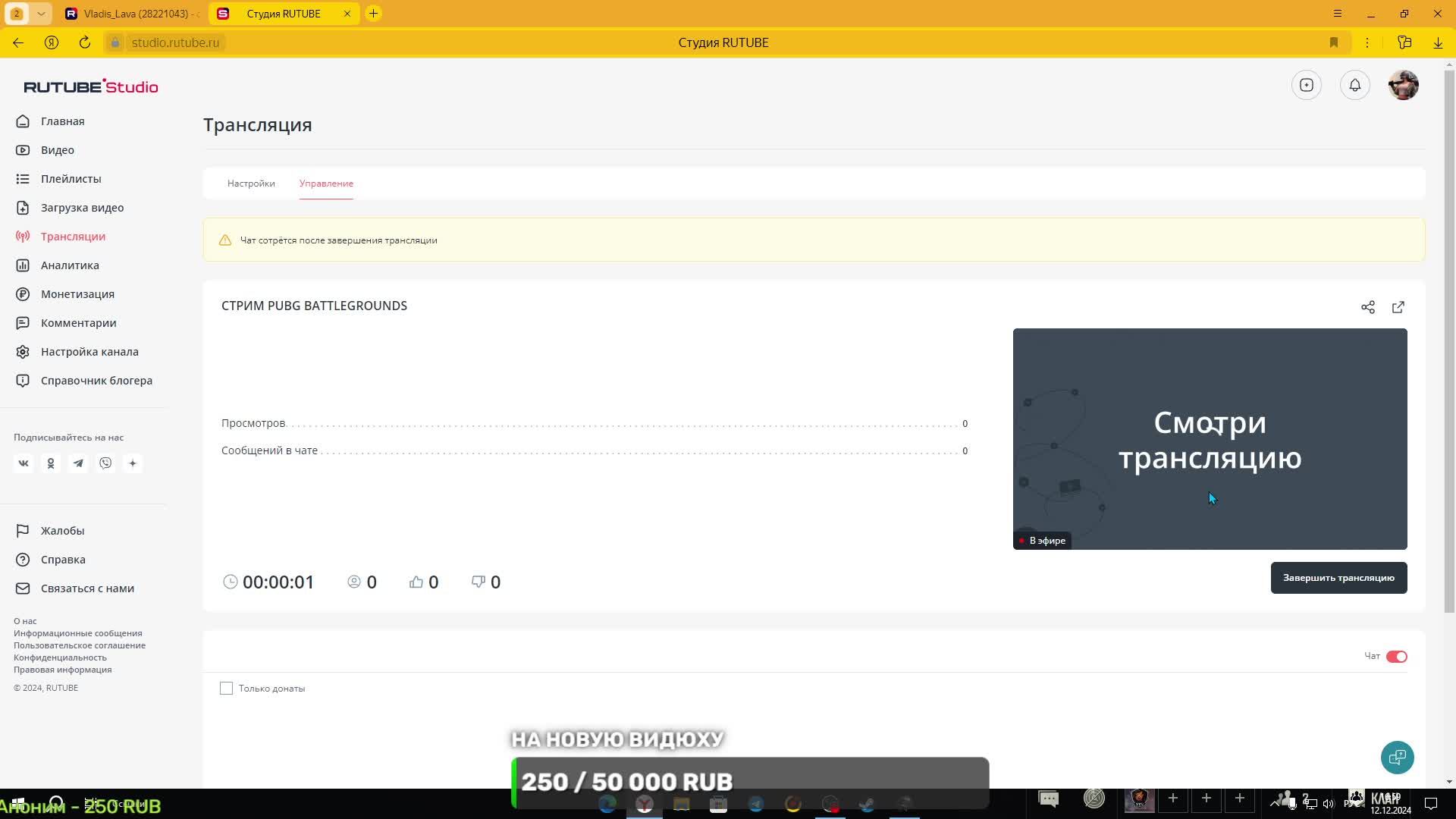Open Справочник блогера
1456x819 pixels.
click(96, 381)
